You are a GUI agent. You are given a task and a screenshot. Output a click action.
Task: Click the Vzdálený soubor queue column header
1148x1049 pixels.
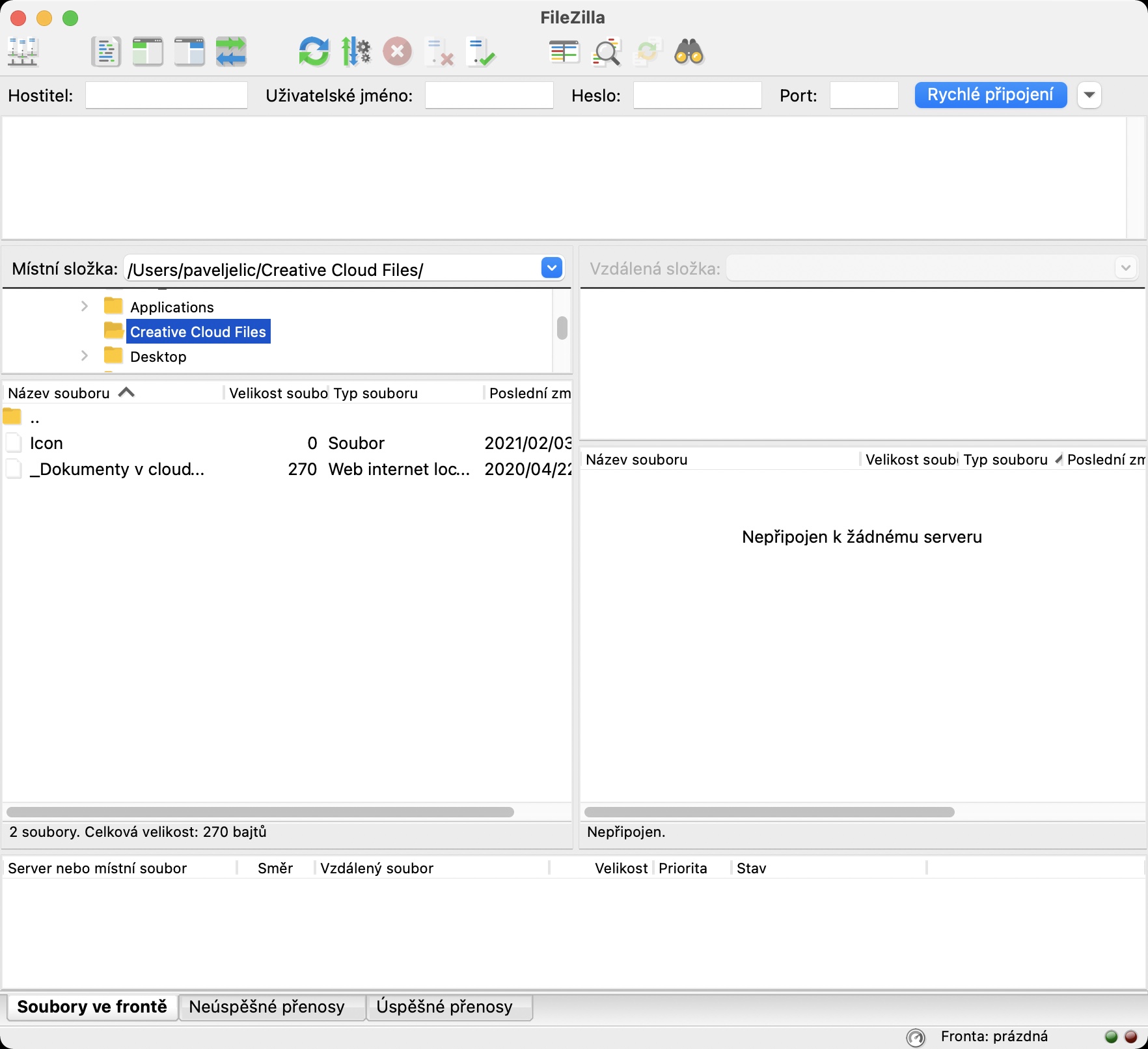433,868
